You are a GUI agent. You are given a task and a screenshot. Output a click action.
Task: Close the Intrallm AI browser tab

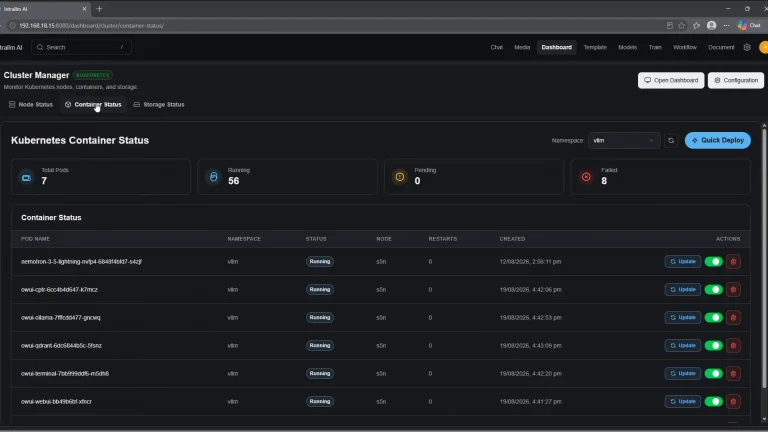pyautogui.click(x=84, y=9)
